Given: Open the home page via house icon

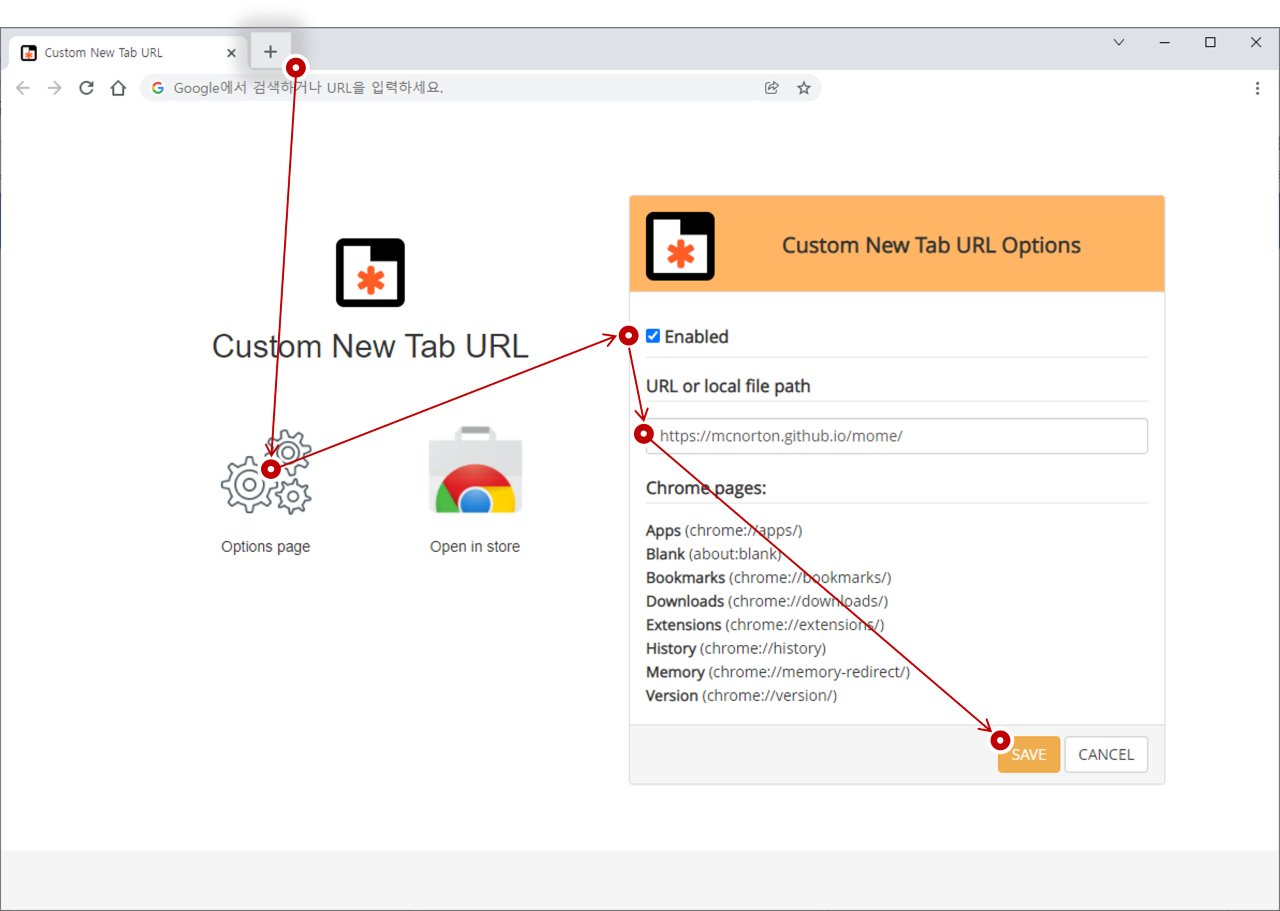Looking at the screenshot, I should 118,88.
